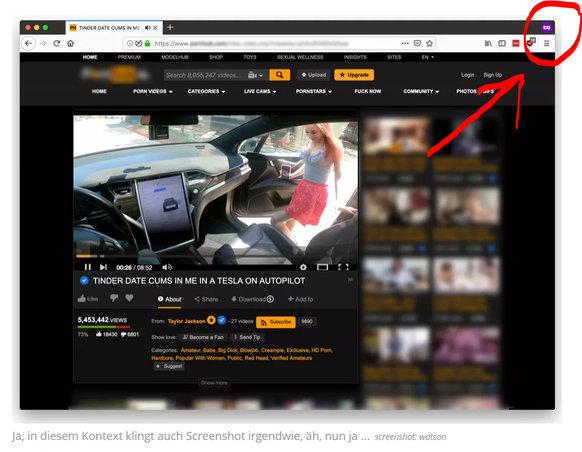Viewport: 582px width, 452px height.
Task: Click the Suggest plus button
Action: click(169, 366)
